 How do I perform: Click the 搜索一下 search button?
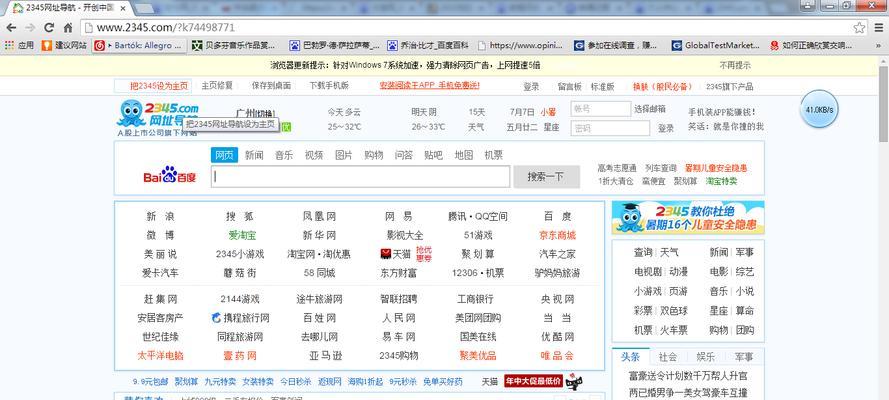pos(547,177)
